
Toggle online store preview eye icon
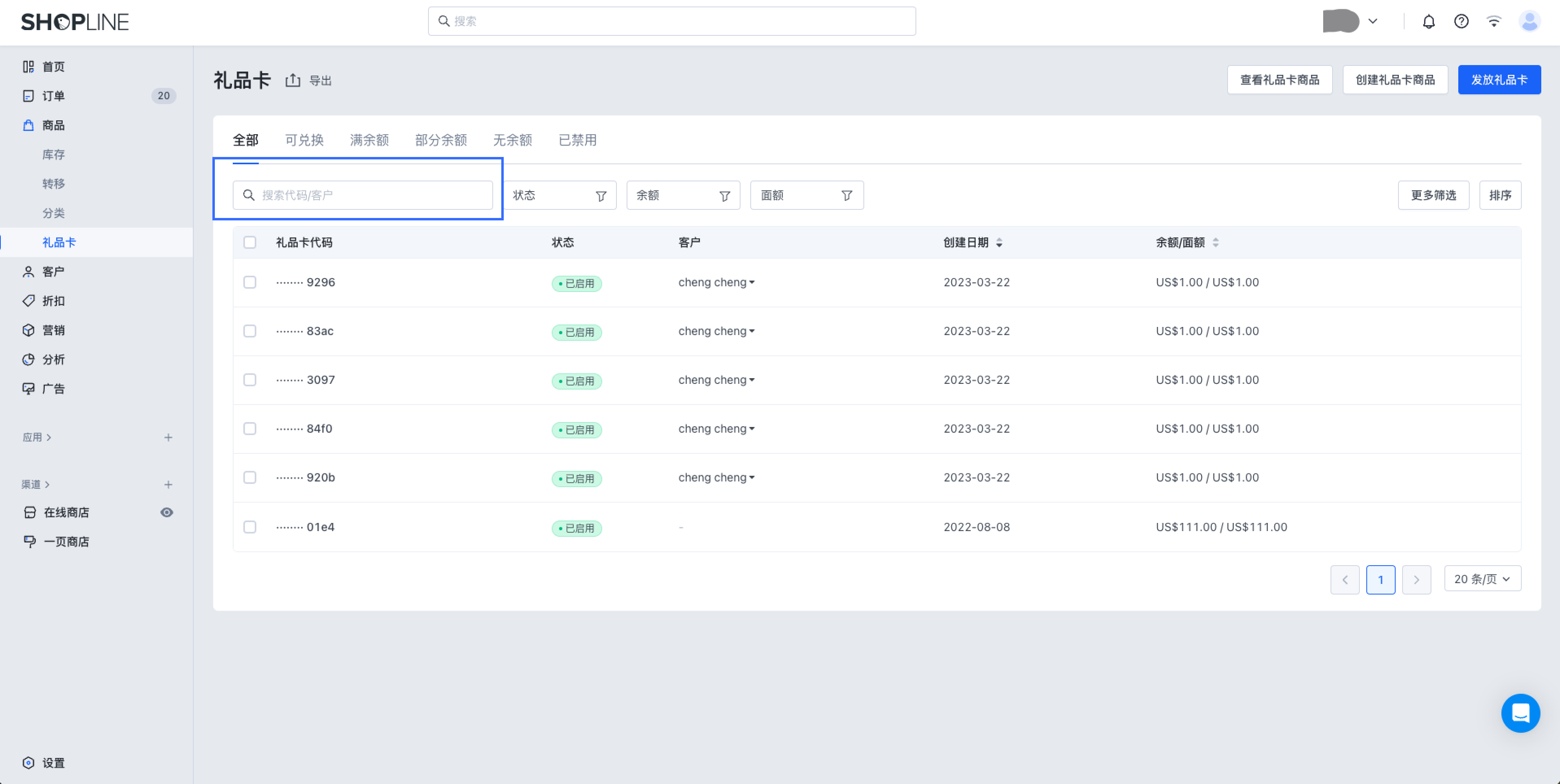click(x=166, y=512)
